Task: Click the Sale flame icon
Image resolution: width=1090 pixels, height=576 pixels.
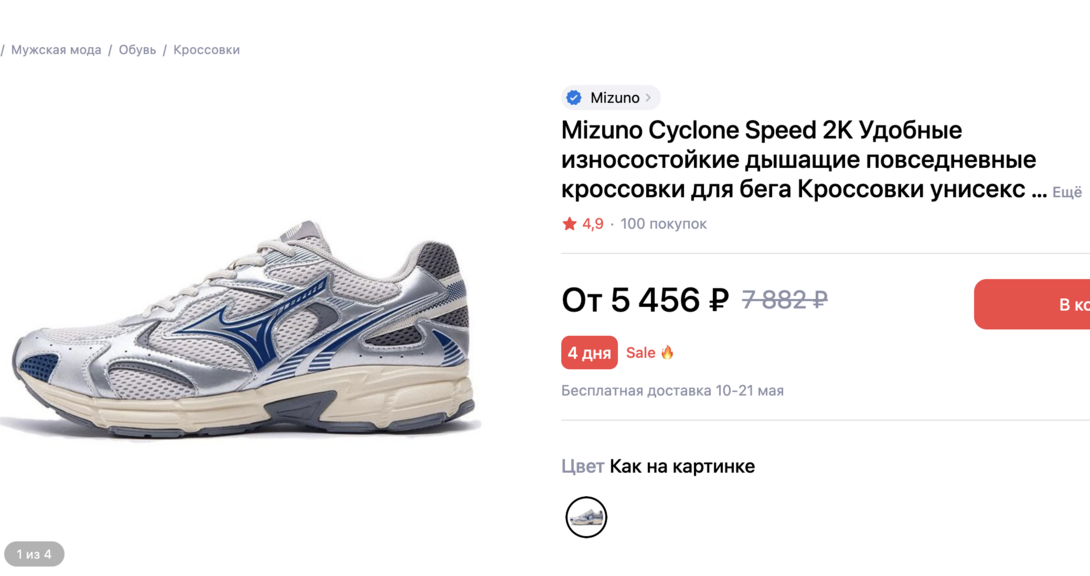Action: [667, 352]
